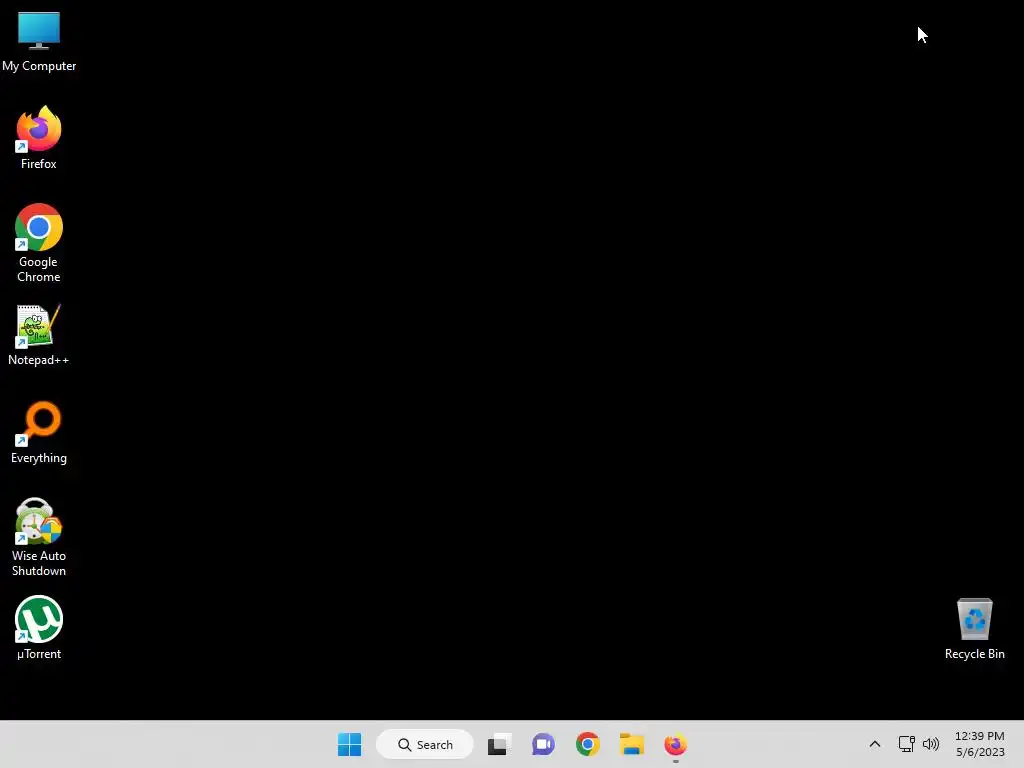Select the Google Chrome desktop shortcut
The height and width of the screenshot is (768, 1024).
coord(39,243)
